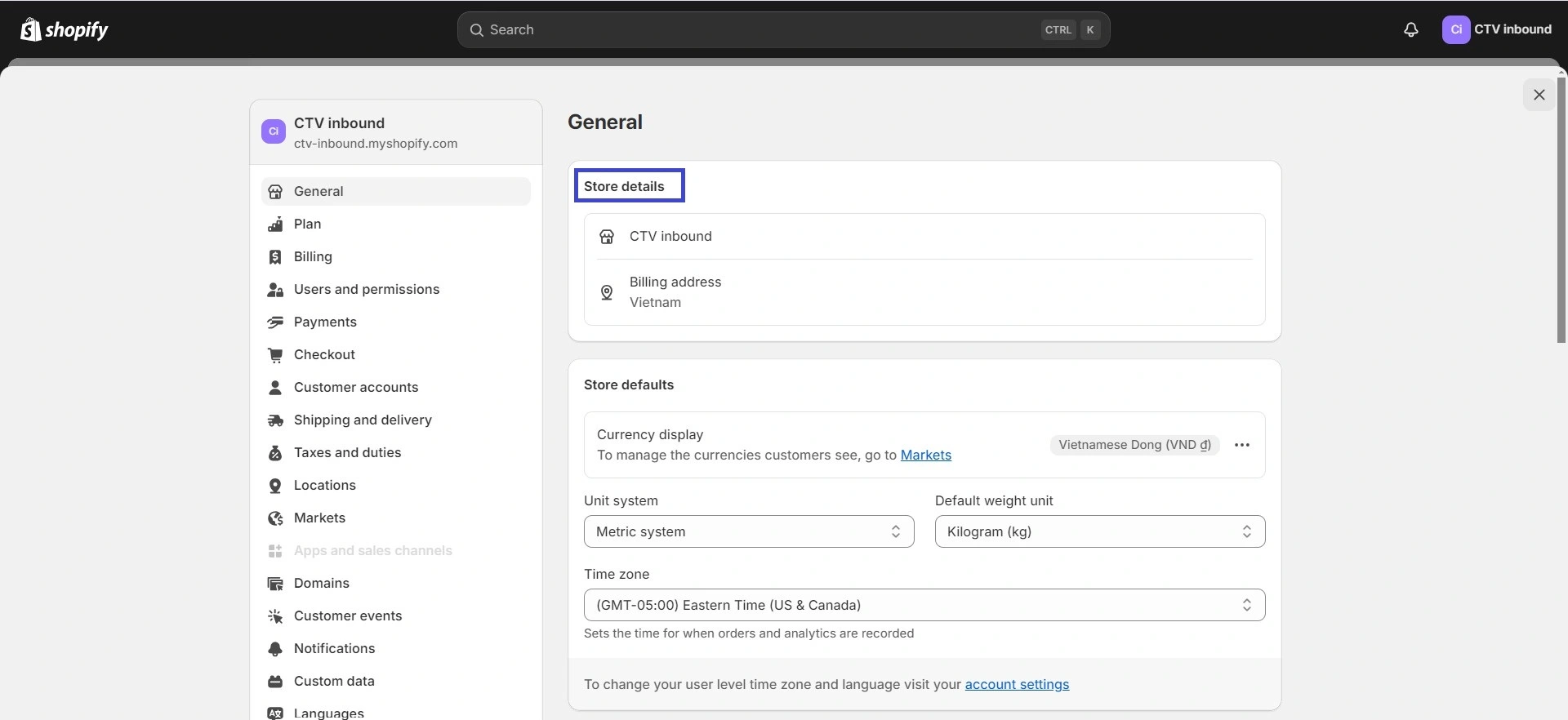Expand the Default weight unit dropdown

point(1100,531)
